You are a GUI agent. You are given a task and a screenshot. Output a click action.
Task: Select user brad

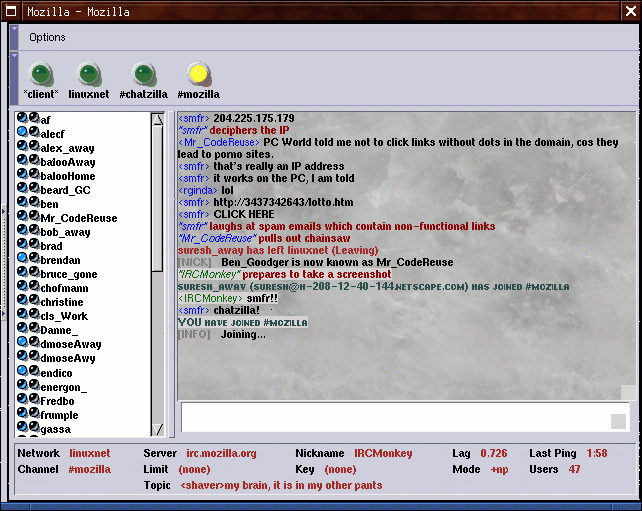52,246
